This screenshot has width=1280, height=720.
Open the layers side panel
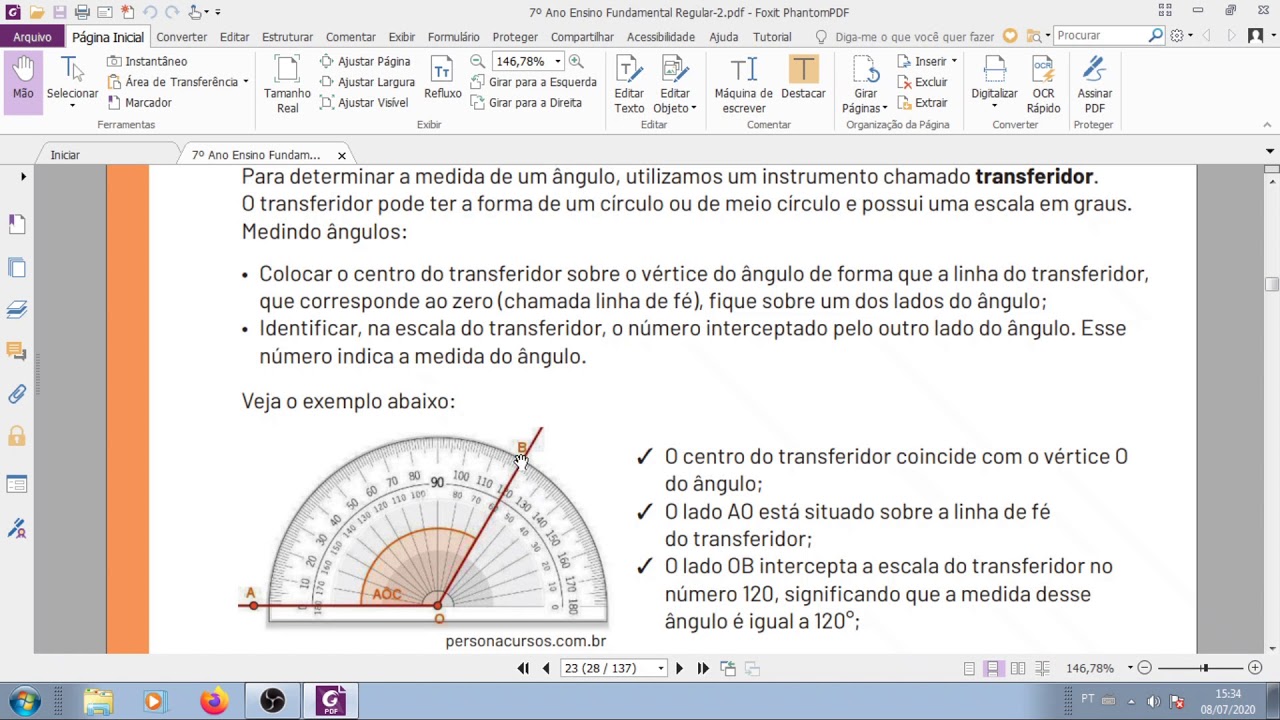(x=17, y=309)
